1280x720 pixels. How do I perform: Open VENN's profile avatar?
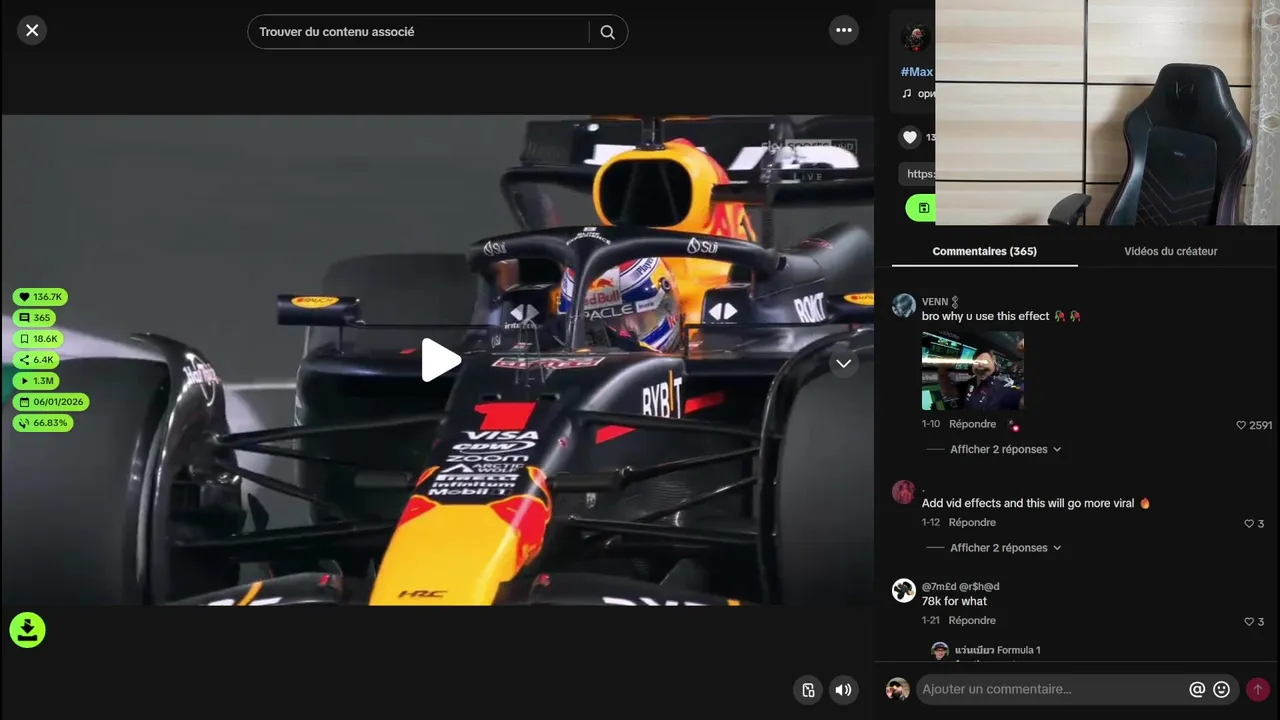click(904, 305)
